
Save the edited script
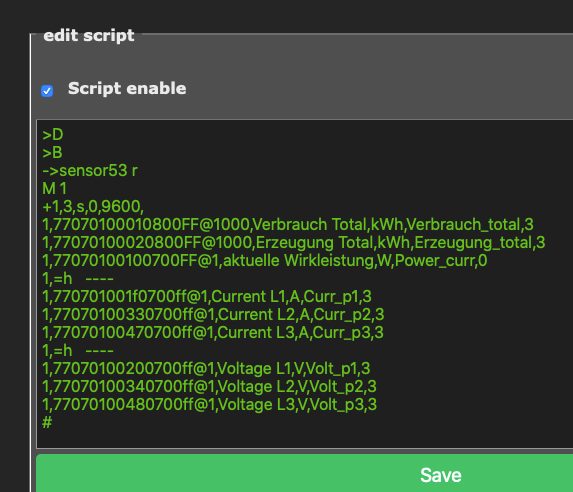pos(304,473)
